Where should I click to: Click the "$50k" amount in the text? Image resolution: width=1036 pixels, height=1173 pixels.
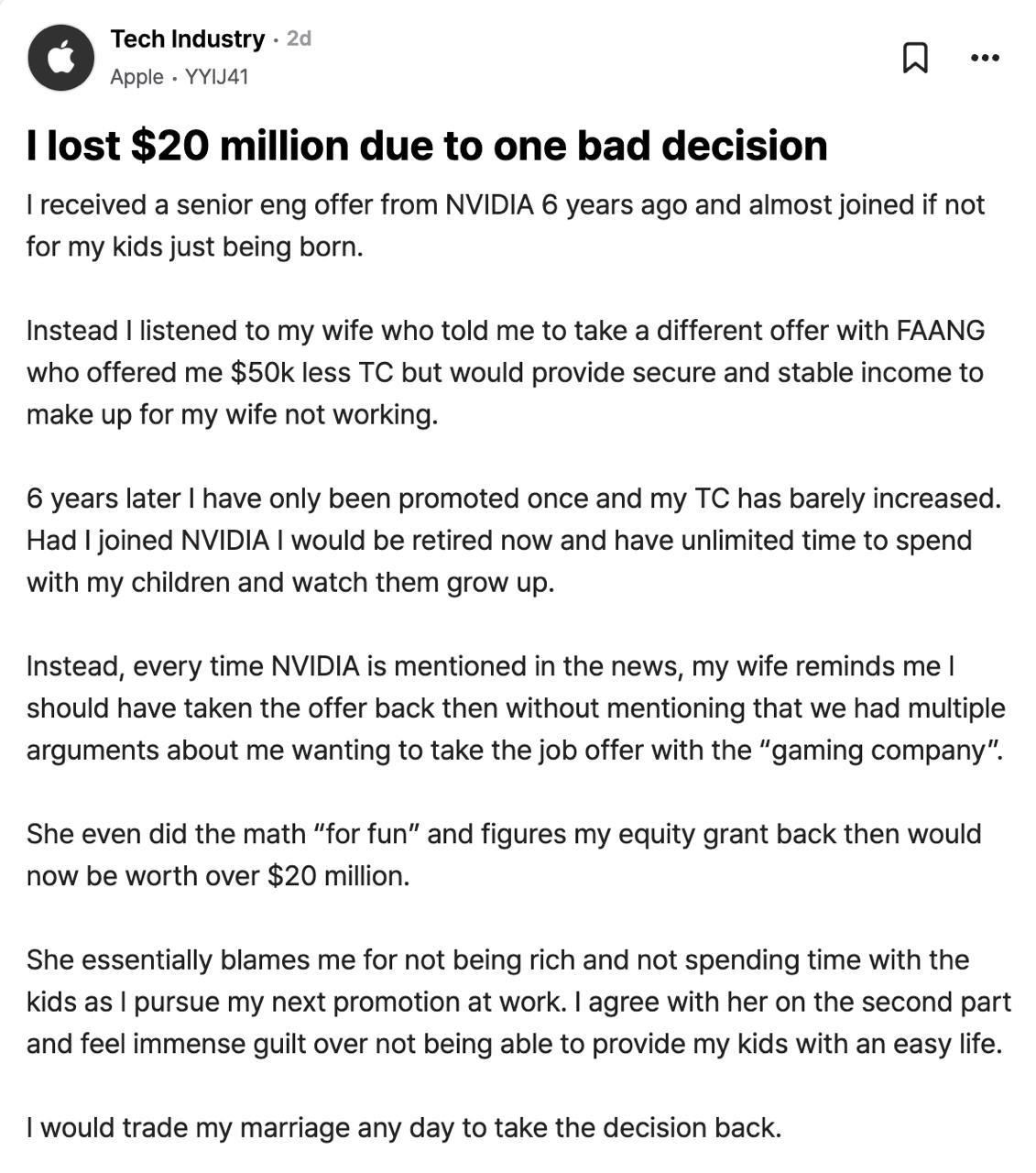click(262, 373)
